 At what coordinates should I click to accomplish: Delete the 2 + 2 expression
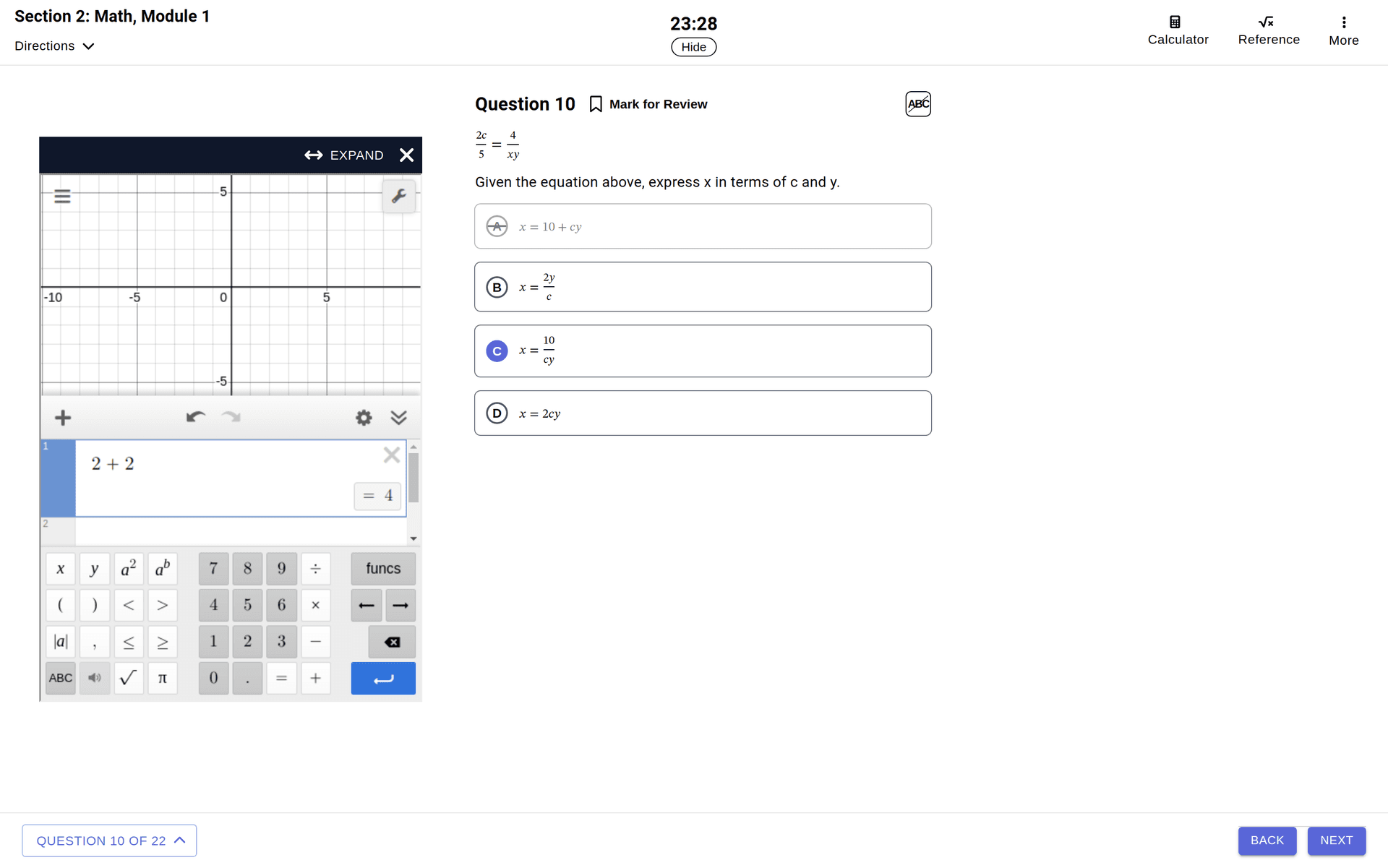(x=391, y=455)
